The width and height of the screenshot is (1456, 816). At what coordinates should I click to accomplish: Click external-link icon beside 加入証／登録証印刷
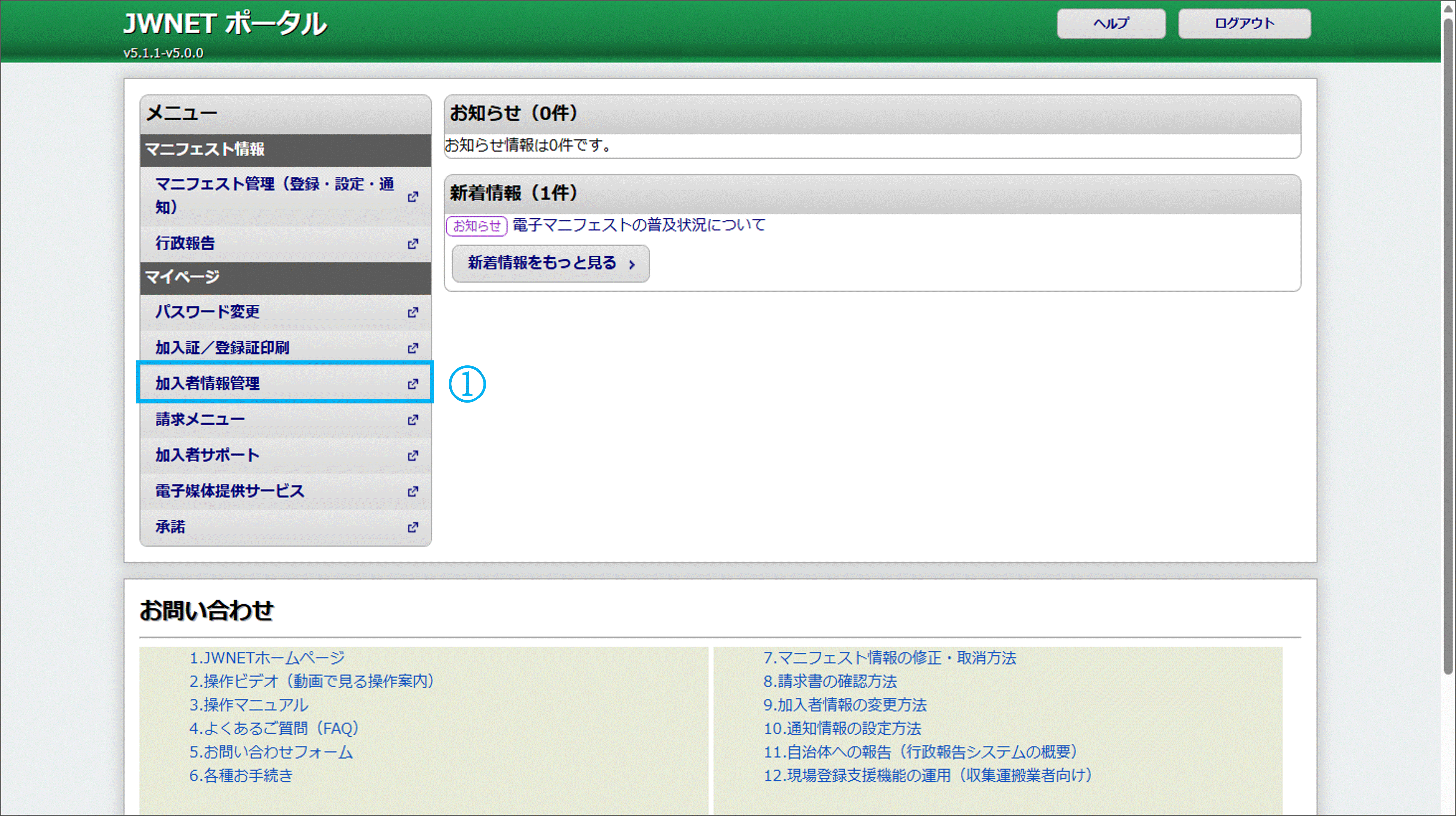tap(412, 348)
